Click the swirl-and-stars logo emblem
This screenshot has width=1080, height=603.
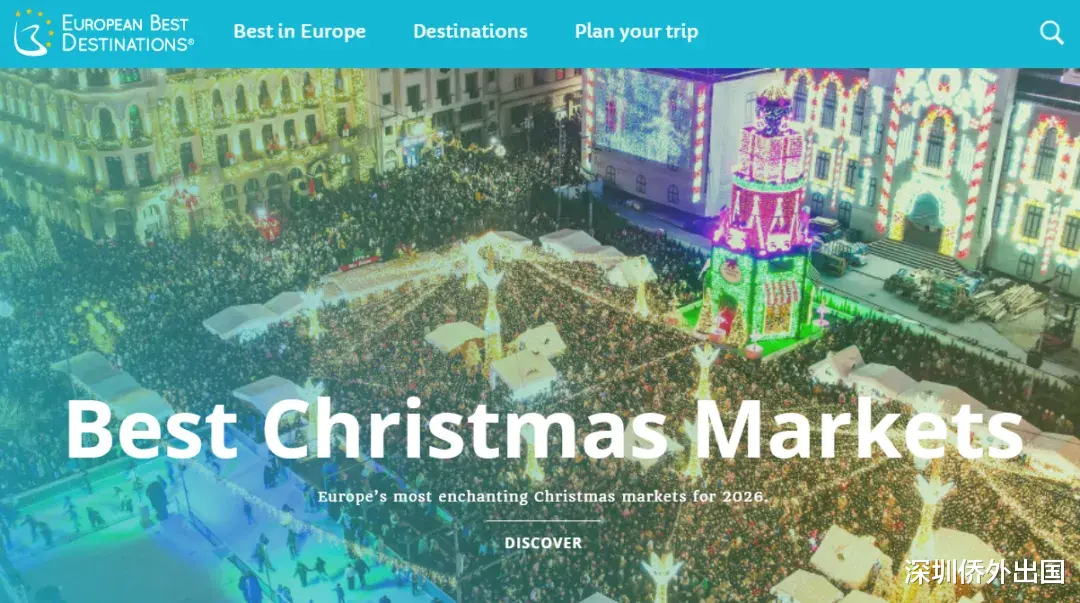[x=33, y=32]
